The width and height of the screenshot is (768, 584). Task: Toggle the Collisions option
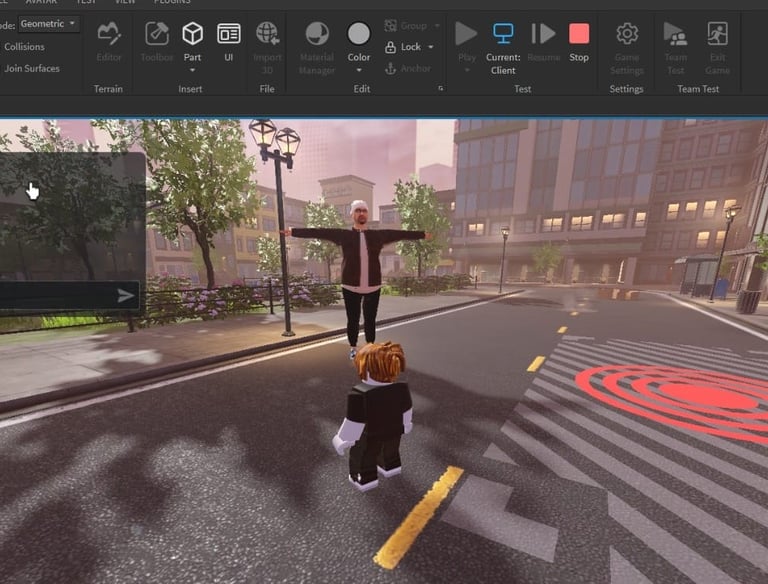click(x=24, y=47)
